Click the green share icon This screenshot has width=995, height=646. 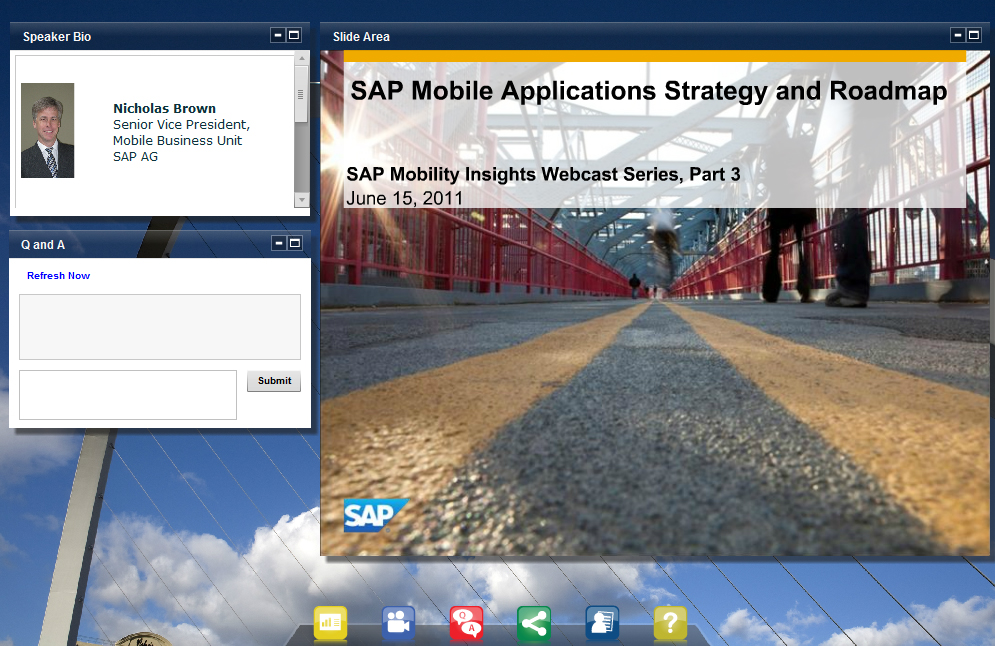(x=534, y=623)
